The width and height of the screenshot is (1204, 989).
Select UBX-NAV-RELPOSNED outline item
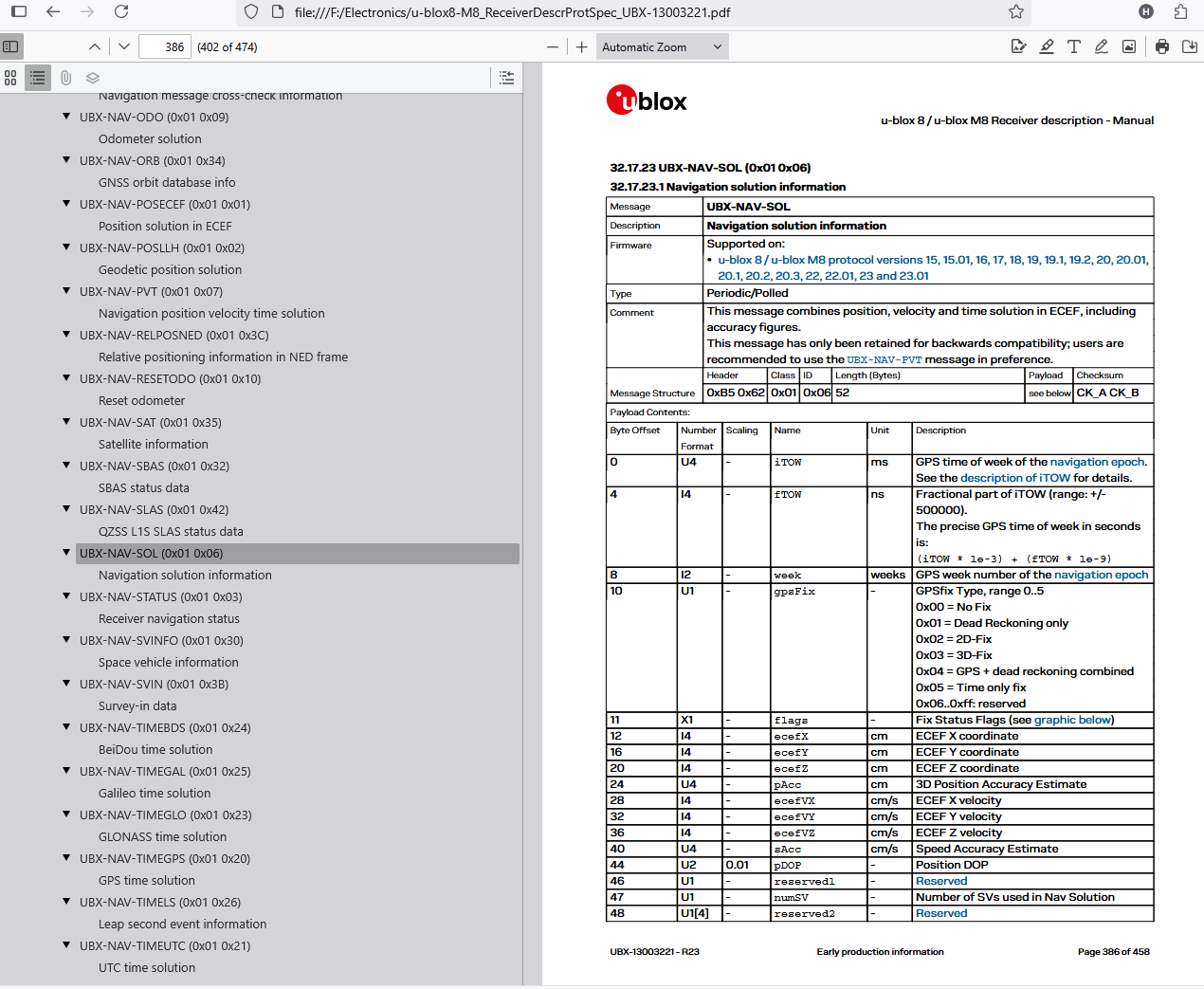pyautogui.click(x=174, y=336)
